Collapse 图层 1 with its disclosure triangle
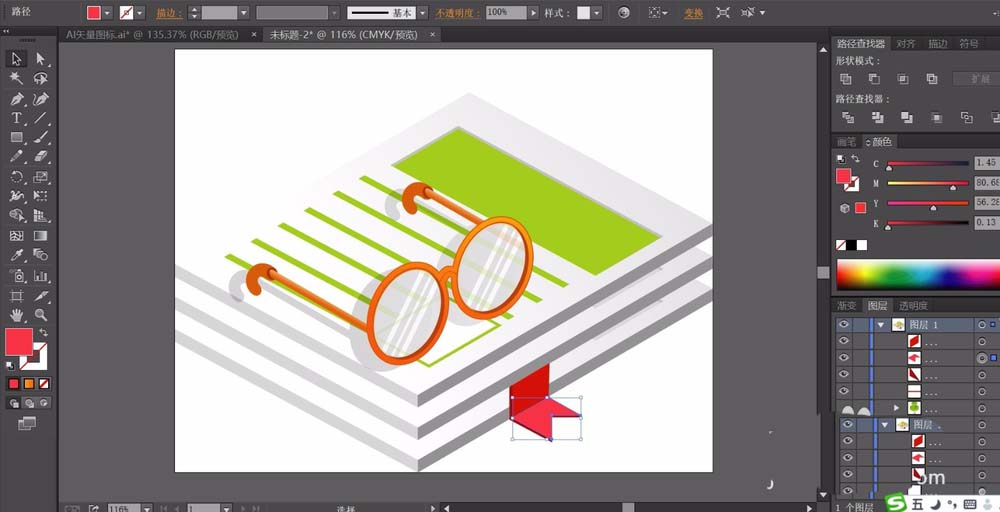The image size is (1000, 512). (x=881, y=325)
